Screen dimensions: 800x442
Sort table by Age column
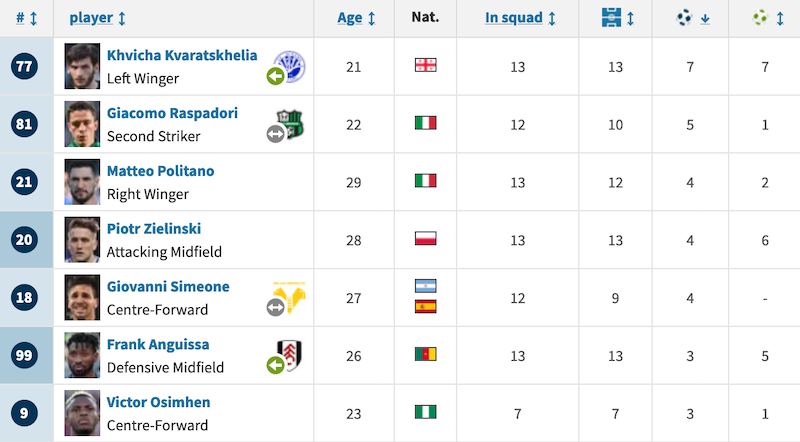pyautogui.click(x=356, y=18)
